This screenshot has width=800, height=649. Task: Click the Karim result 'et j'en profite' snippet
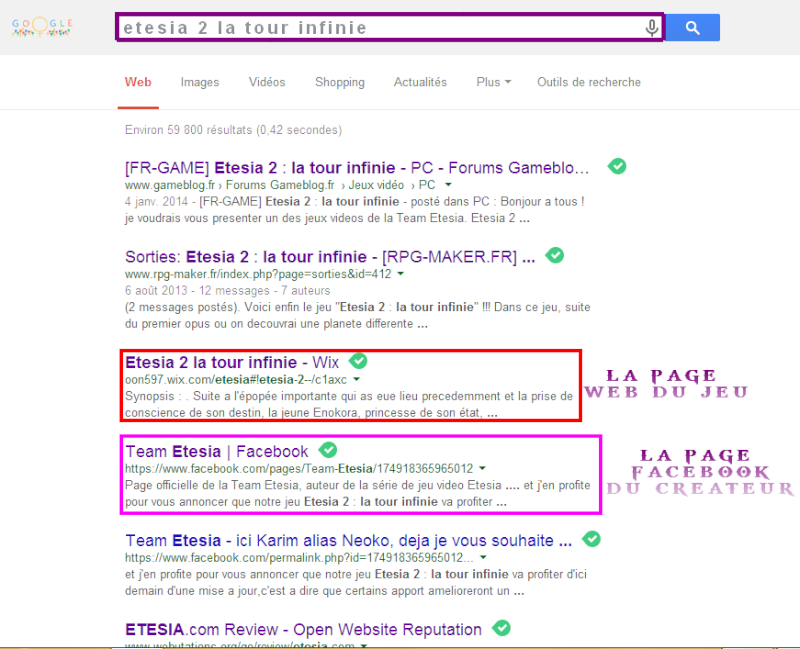coord(356,583)
